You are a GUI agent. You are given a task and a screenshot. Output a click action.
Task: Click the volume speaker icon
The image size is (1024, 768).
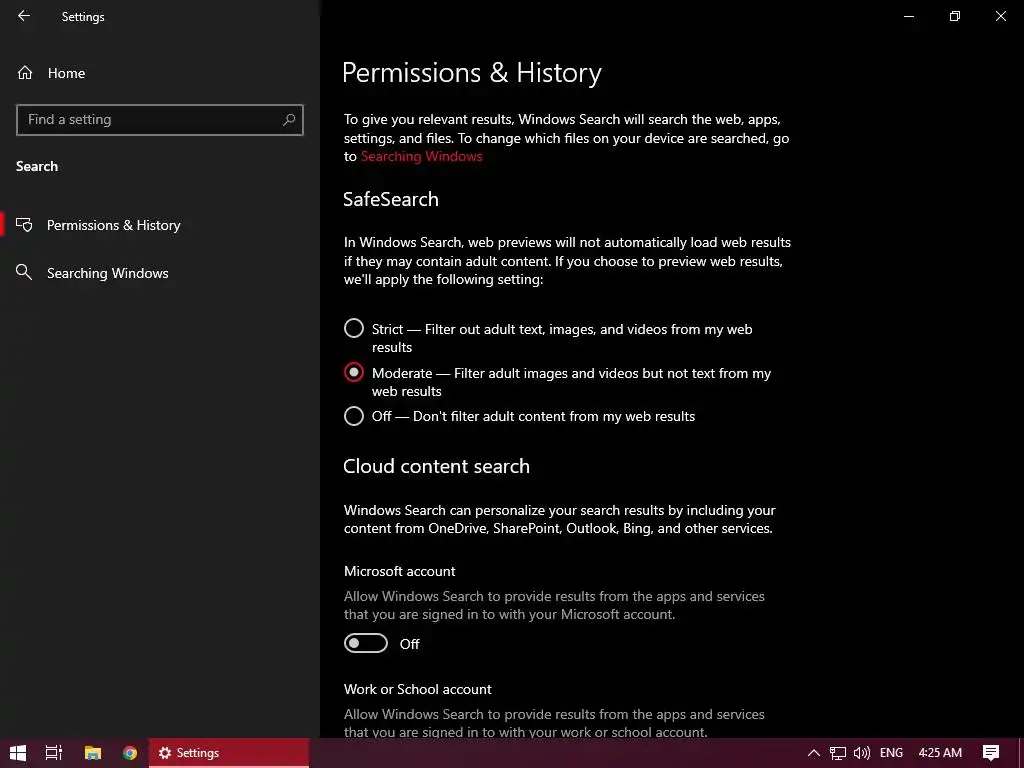[x=861, y=753]
